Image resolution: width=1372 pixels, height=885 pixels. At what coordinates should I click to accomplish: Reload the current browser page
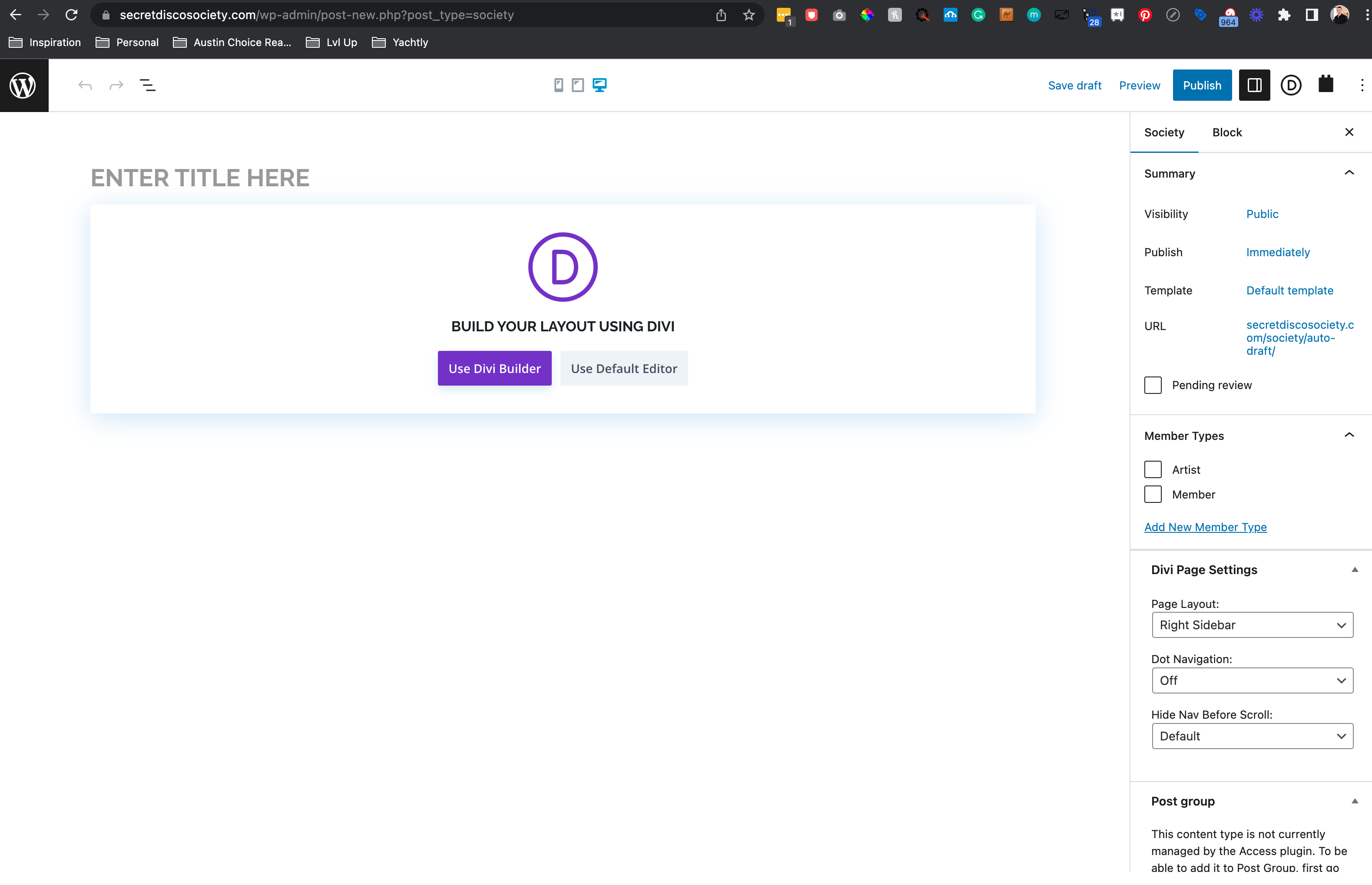click(x=71, y=15)
